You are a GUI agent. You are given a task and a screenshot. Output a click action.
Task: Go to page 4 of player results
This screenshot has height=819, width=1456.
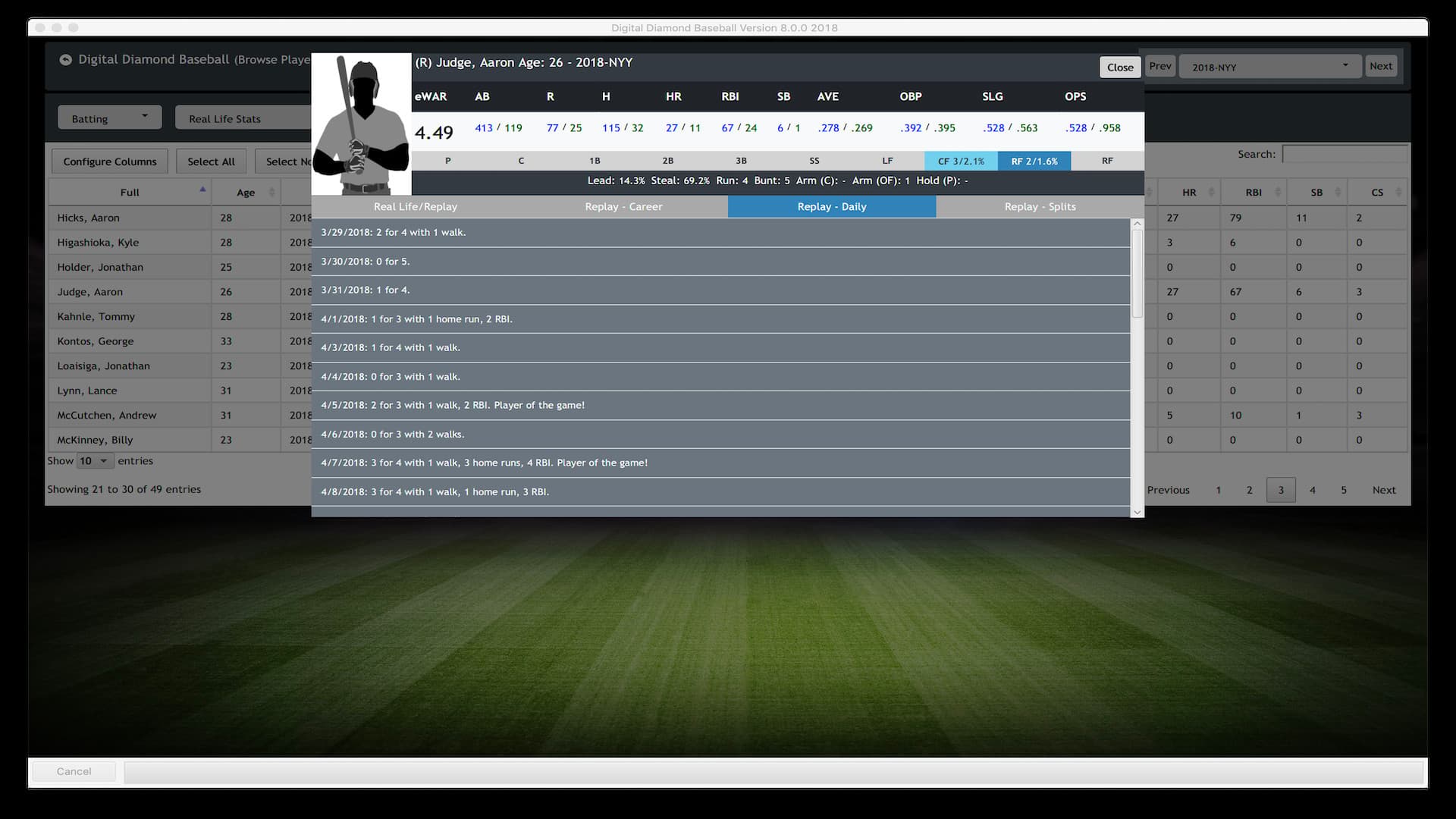(1313, 490)
